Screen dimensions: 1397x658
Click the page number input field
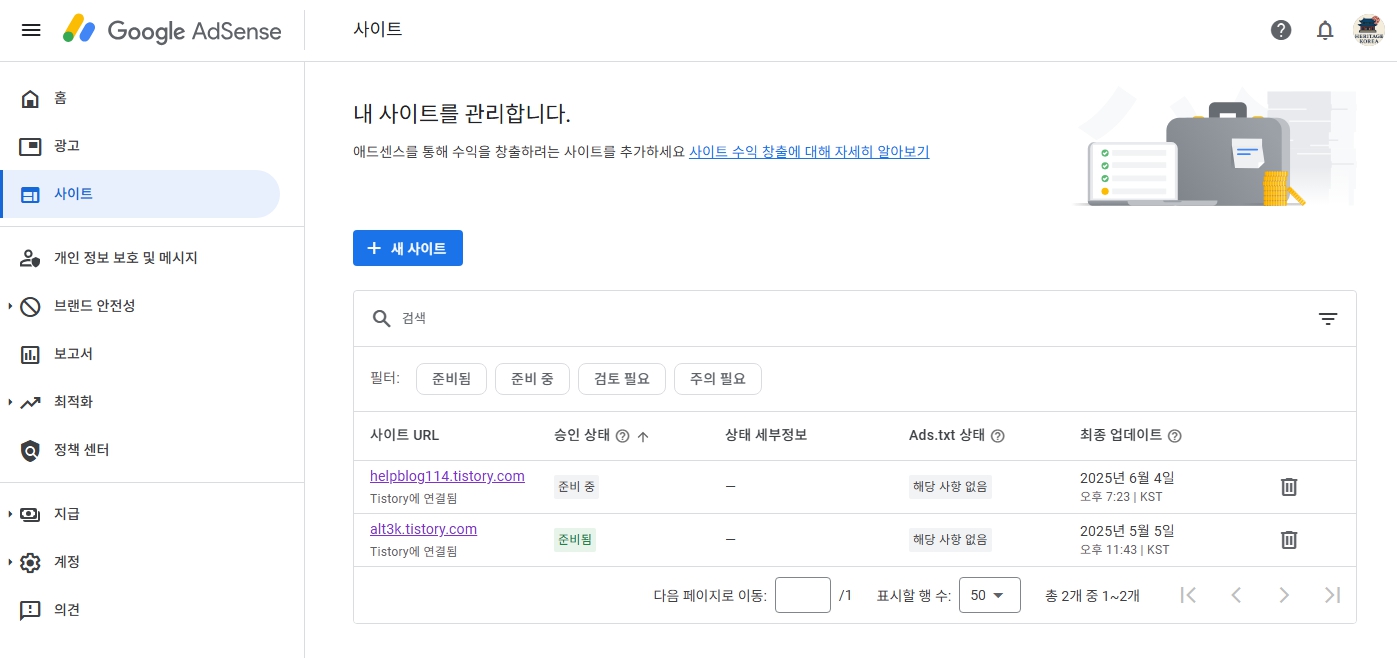[803, 594]
